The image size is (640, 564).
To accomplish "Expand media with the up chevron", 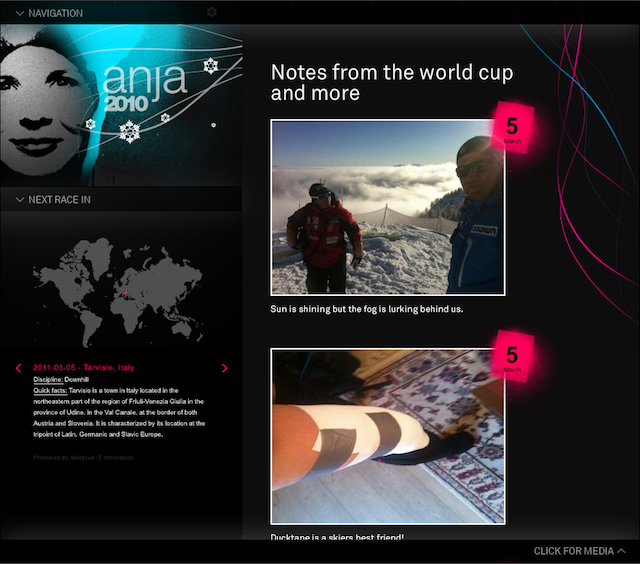I will coord(621,551).
